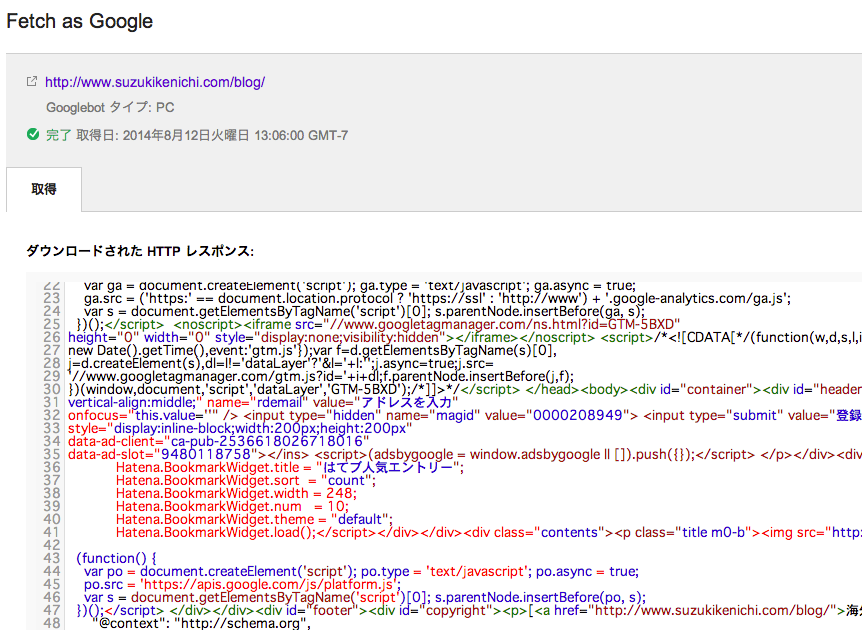
Task: Click the external link icon beside the URL
Action: click(x=32, y=82)
